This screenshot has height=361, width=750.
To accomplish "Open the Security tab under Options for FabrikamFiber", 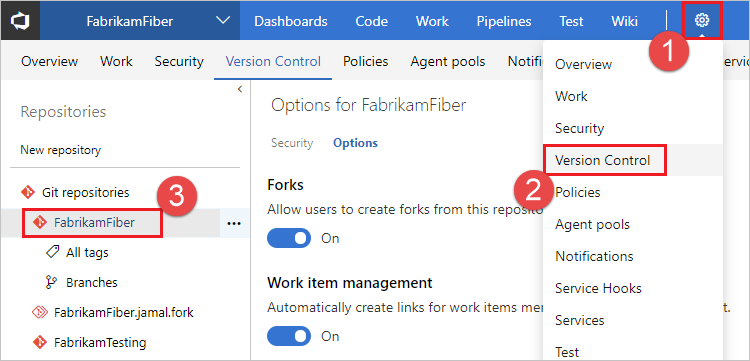I will (x=292, y=143).
